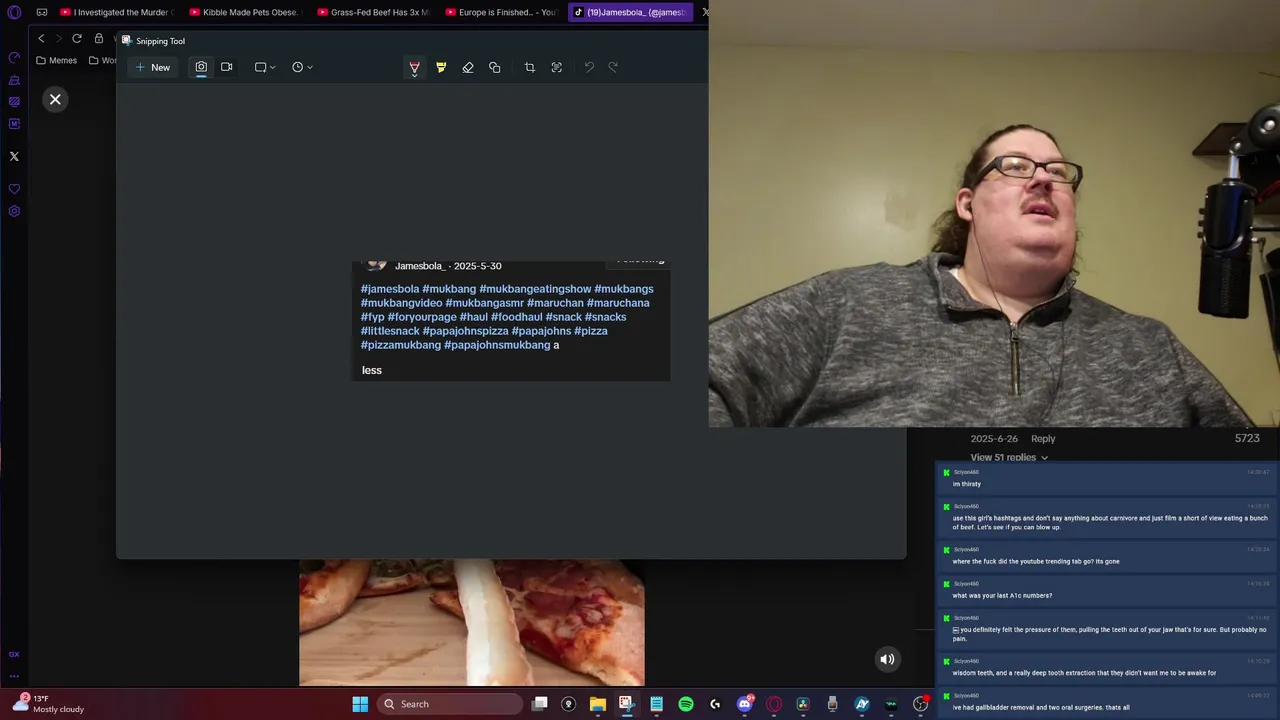Open OBS Studio from the taskbar
The height and width of the screenshot is (720, 1280).
920,704
